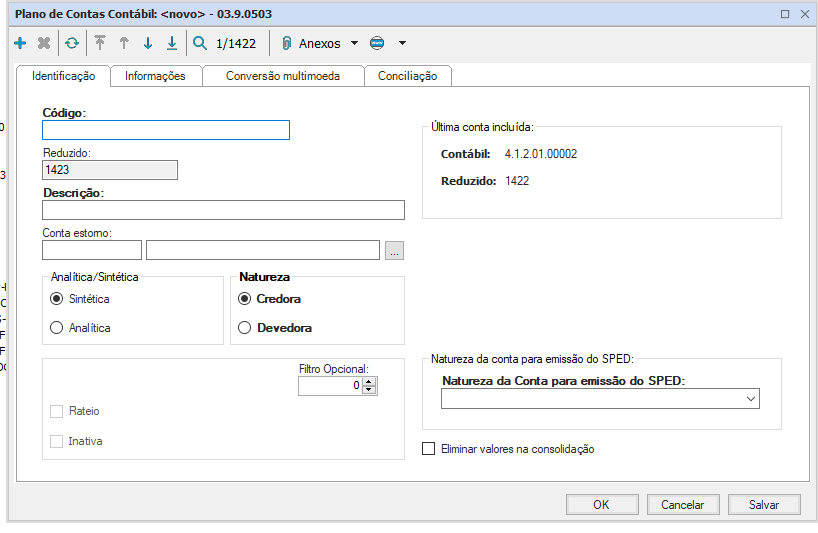Select the Analítica radio button
The image size is (818, 533).
57,328
